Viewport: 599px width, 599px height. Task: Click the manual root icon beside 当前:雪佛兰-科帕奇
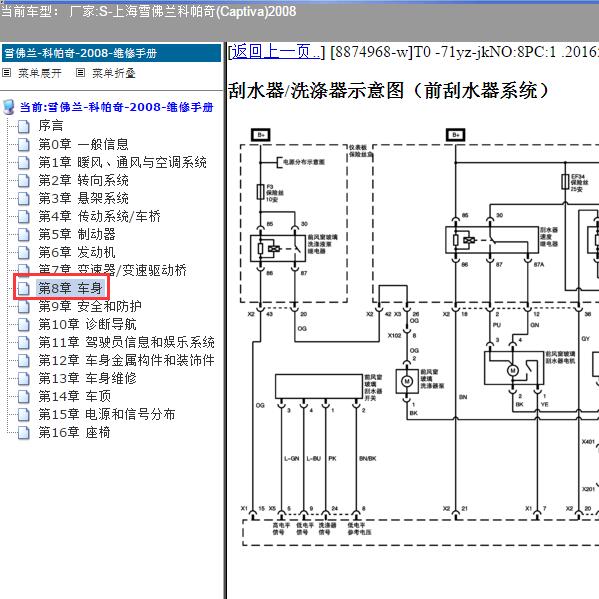click(x=8, y=107)
